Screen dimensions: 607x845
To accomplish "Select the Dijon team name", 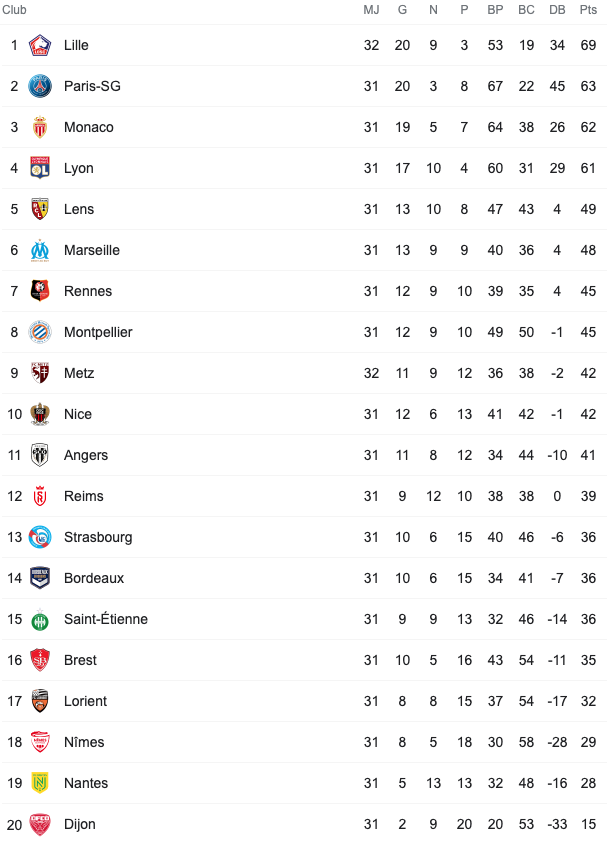I will tap(79, 824).
